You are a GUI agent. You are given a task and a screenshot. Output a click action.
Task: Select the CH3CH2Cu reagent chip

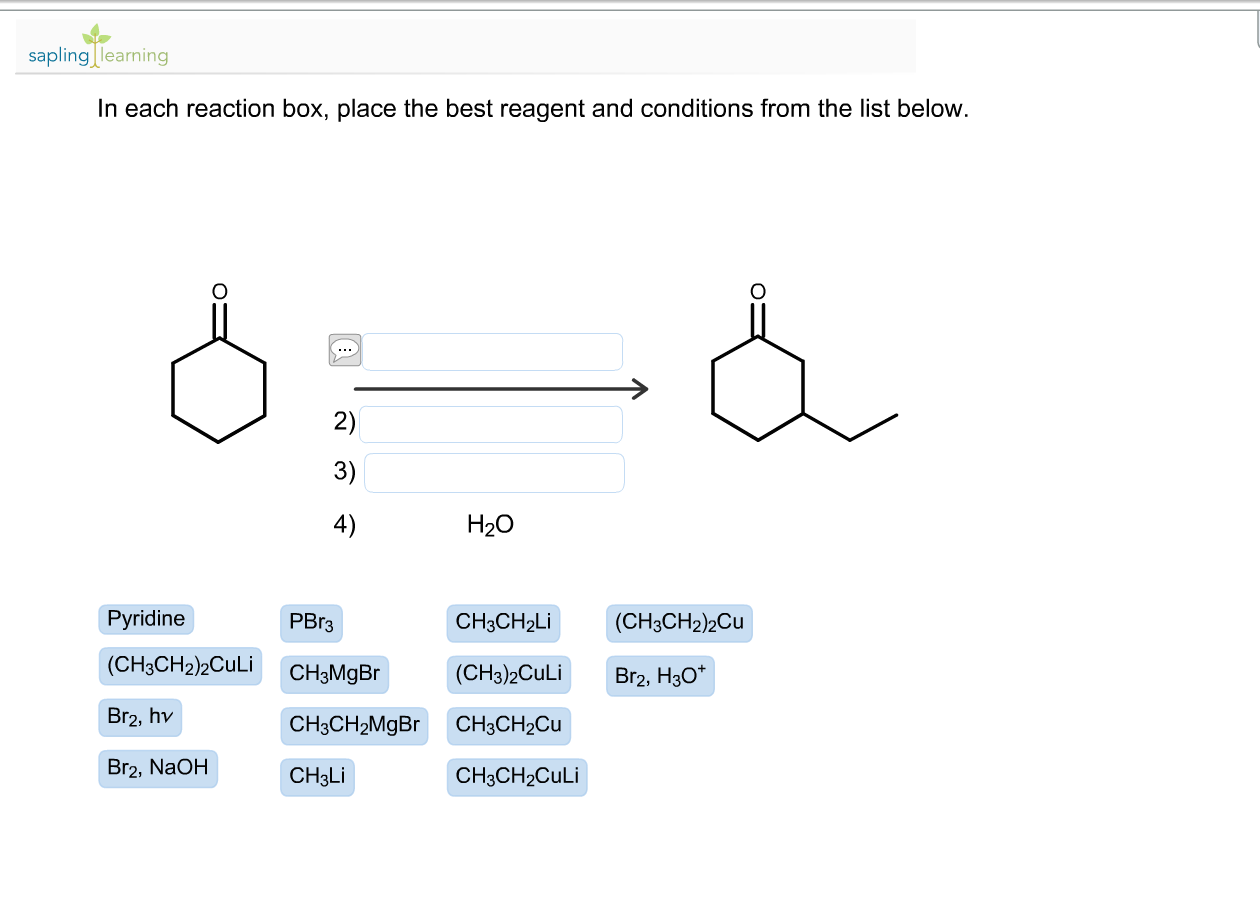tap(508, 724)
